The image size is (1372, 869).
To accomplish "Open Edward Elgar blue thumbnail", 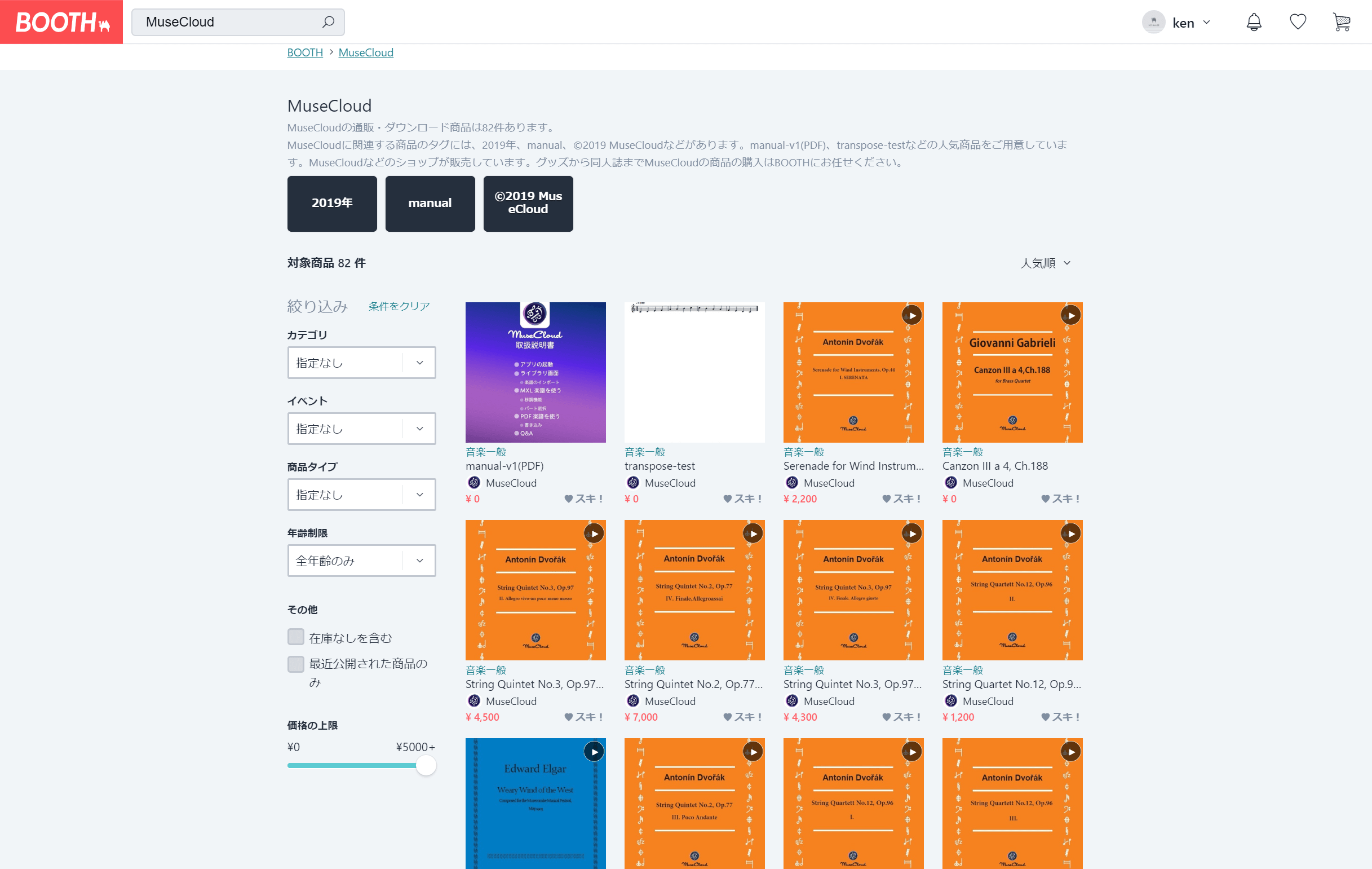I will pos(535,804).
